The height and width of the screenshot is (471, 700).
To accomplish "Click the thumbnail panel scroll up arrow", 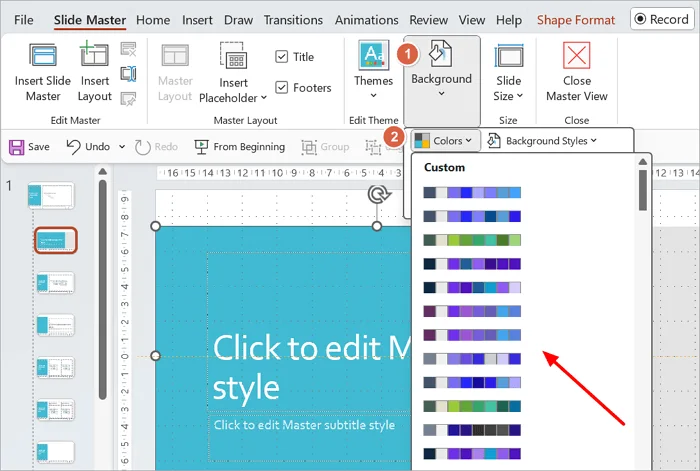I will tap(103, 171).
